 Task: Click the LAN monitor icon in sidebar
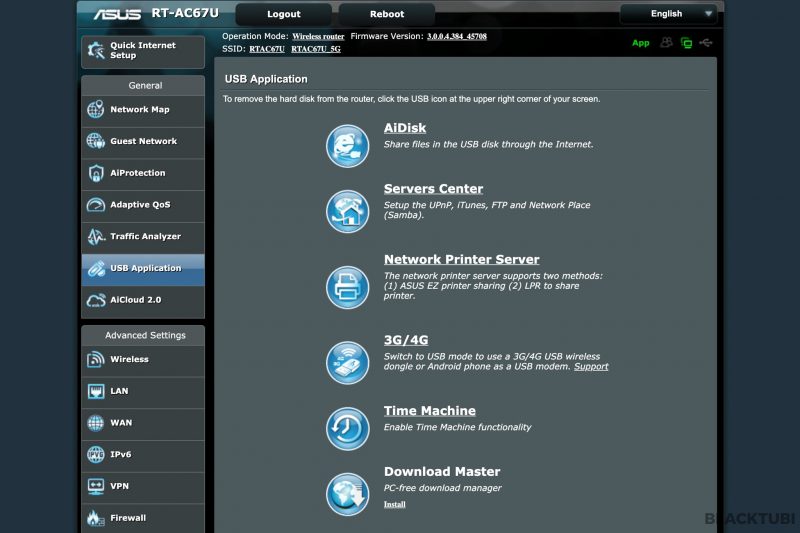point(95,391)
